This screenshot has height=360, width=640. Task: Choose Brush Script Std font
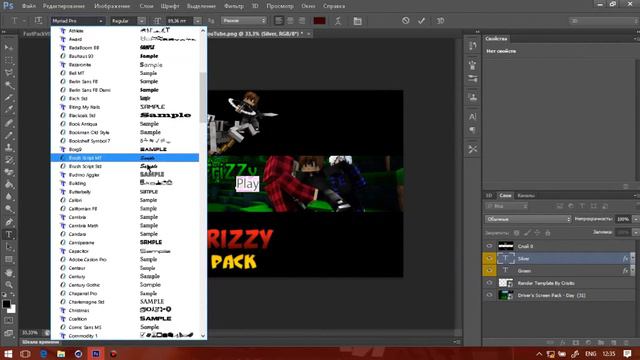[x=125, y=166]
